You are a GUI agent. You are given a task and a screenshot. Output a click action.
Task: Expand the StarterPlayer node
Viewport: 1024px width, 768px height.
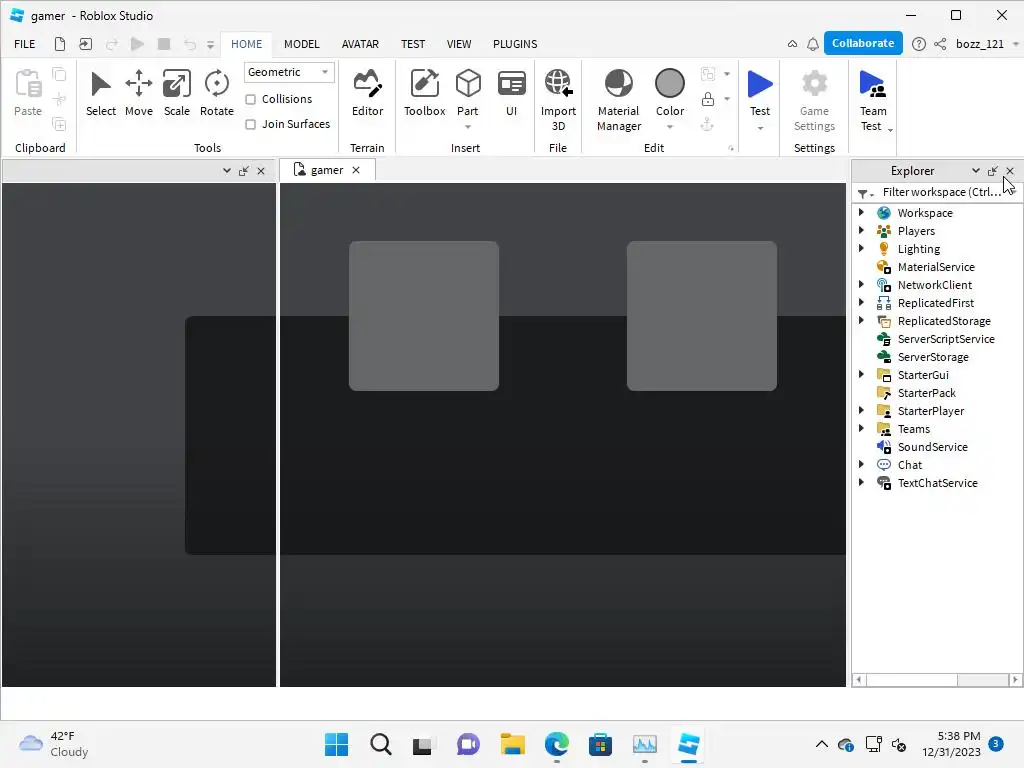(861, 410)
